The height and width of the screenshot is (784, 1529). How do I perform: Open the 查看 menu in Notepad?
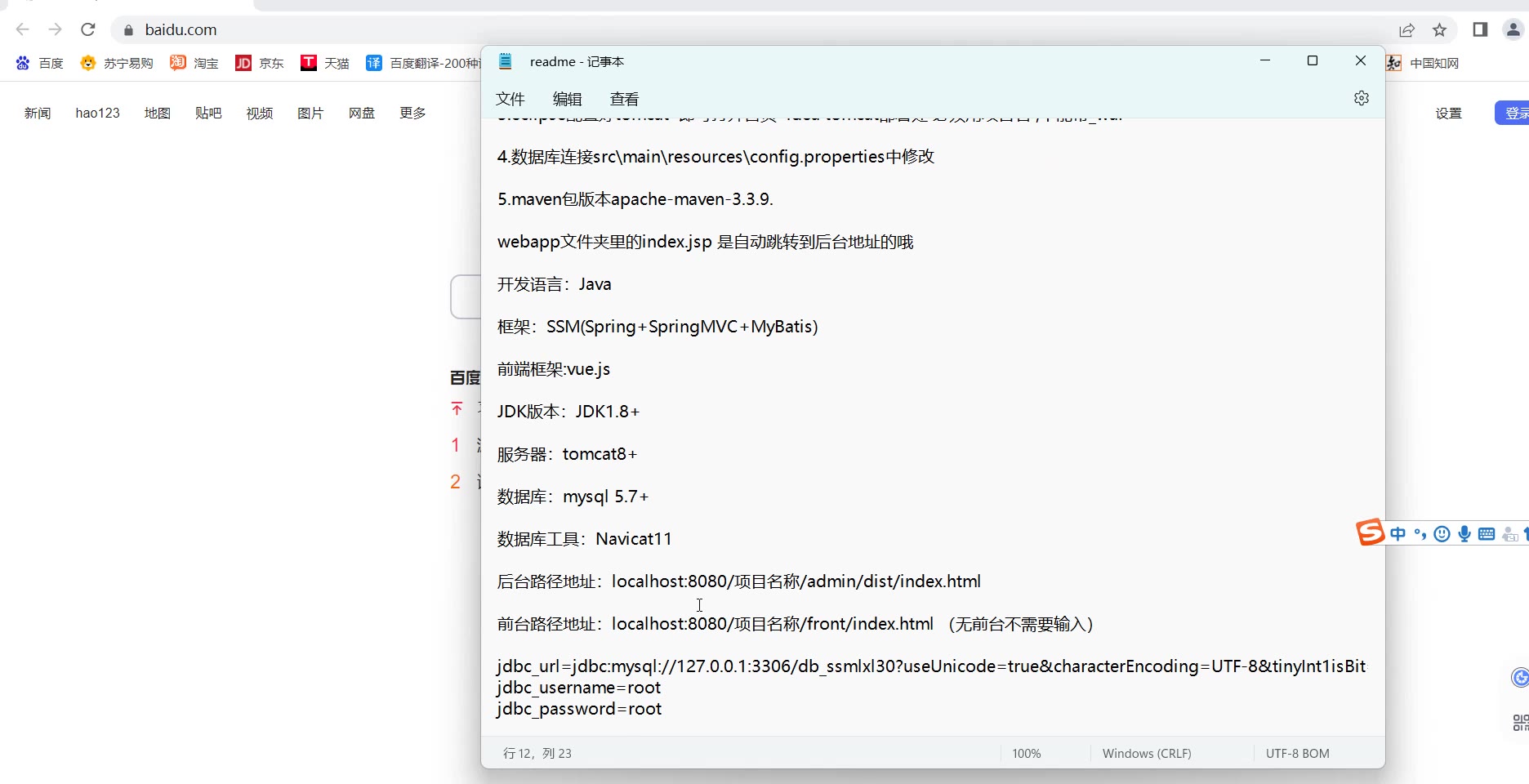pos(625,99)
